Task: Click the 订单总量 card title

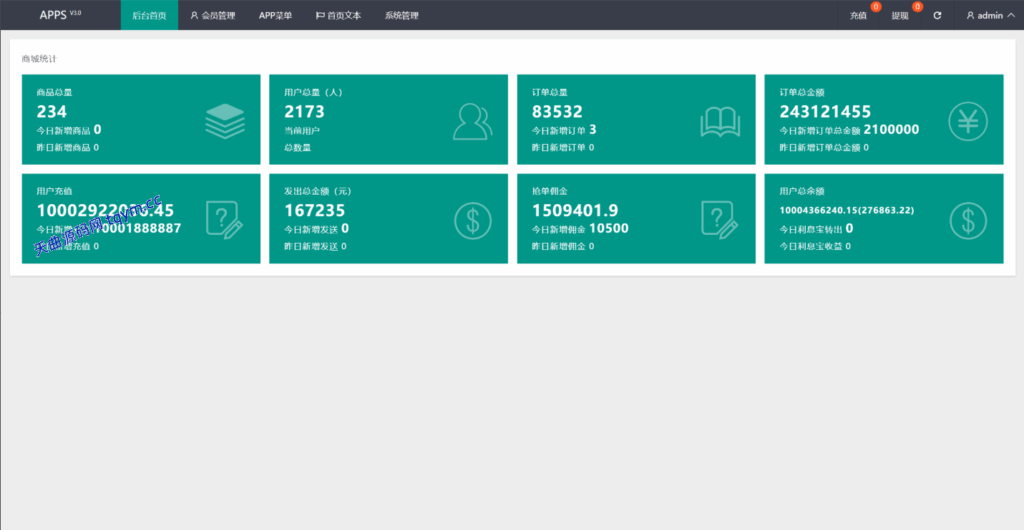Action: [x=550, y=93]
